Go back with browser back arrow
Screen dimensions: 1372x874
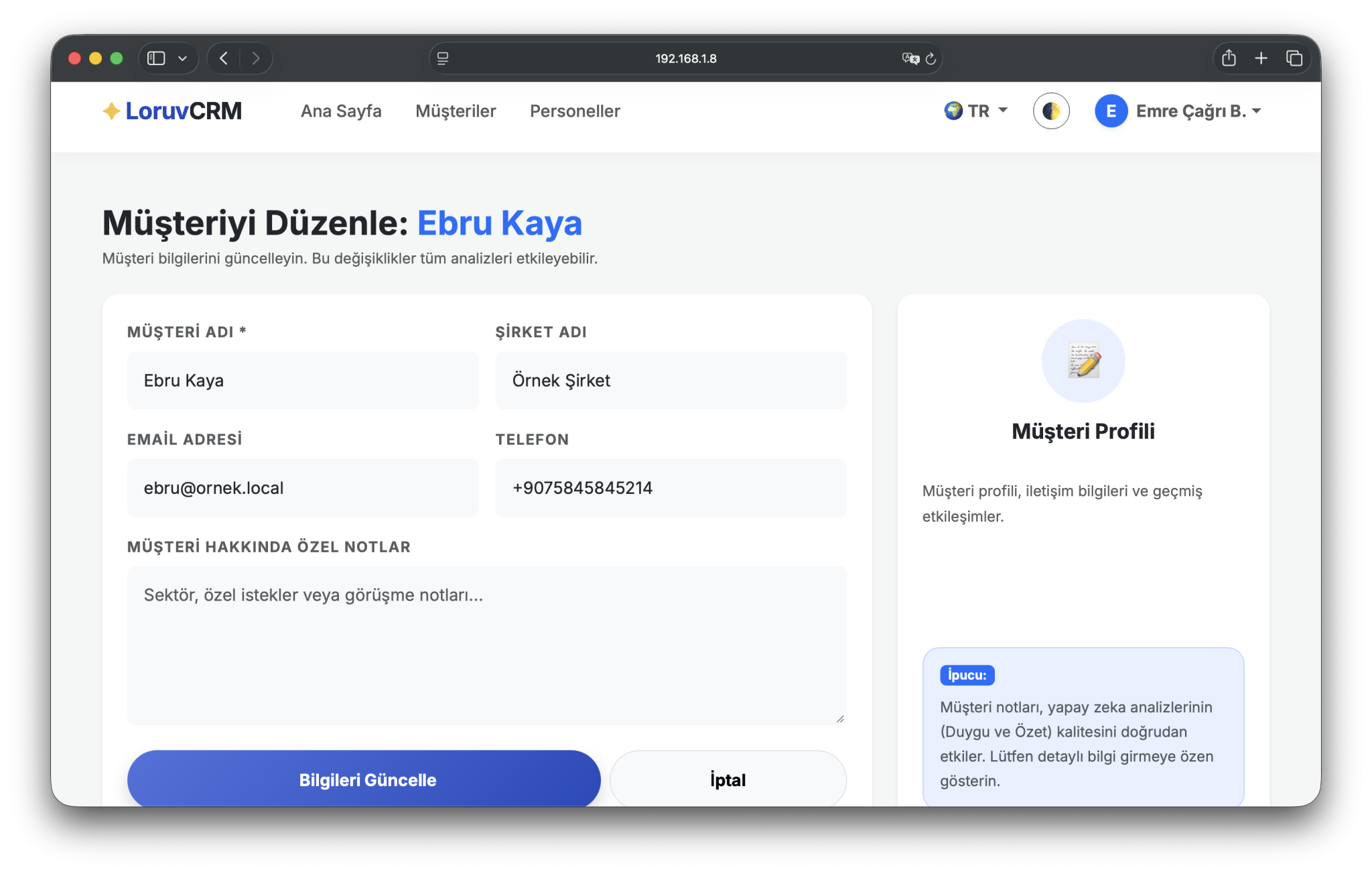(x=224, y=58)
